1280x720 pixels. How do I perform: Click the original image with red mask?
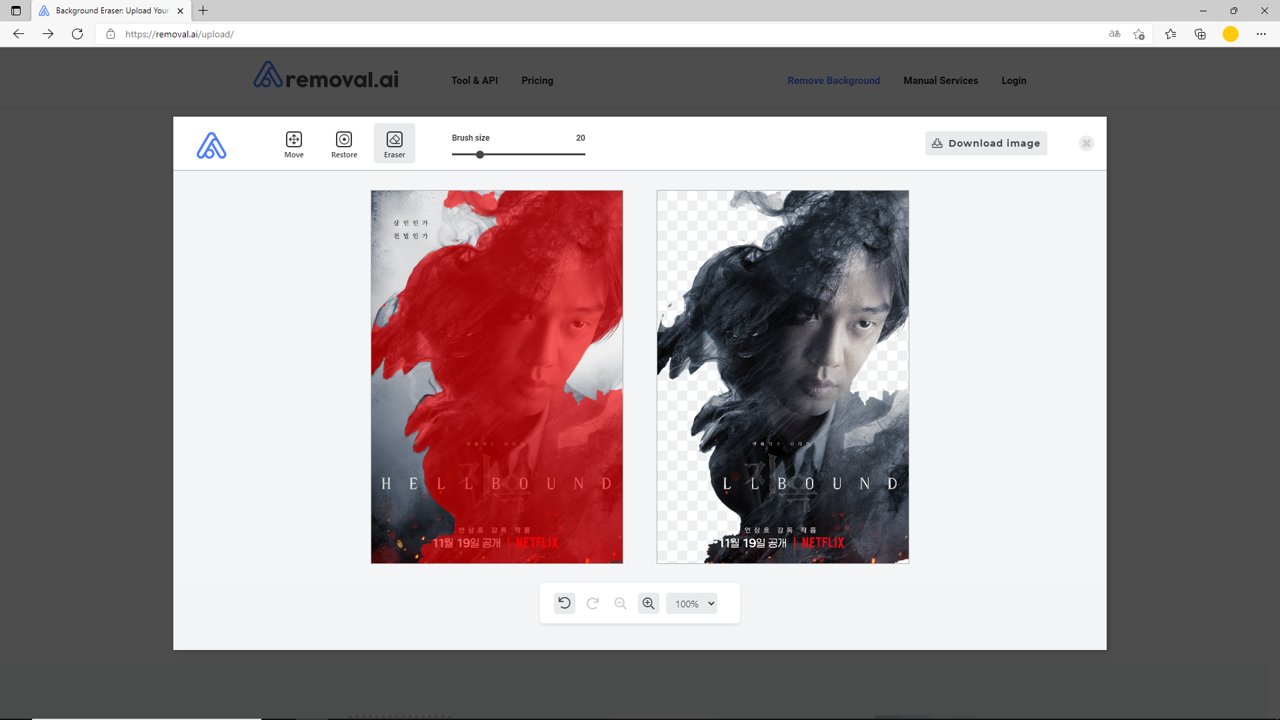pyautogui.click(x=497, y=377)
